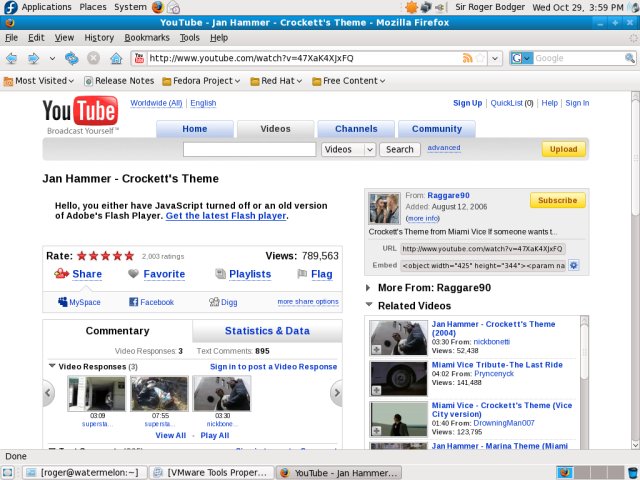Click the Playlists icon
The width and height of the screenshot is (640, 480).
point(220,274)
